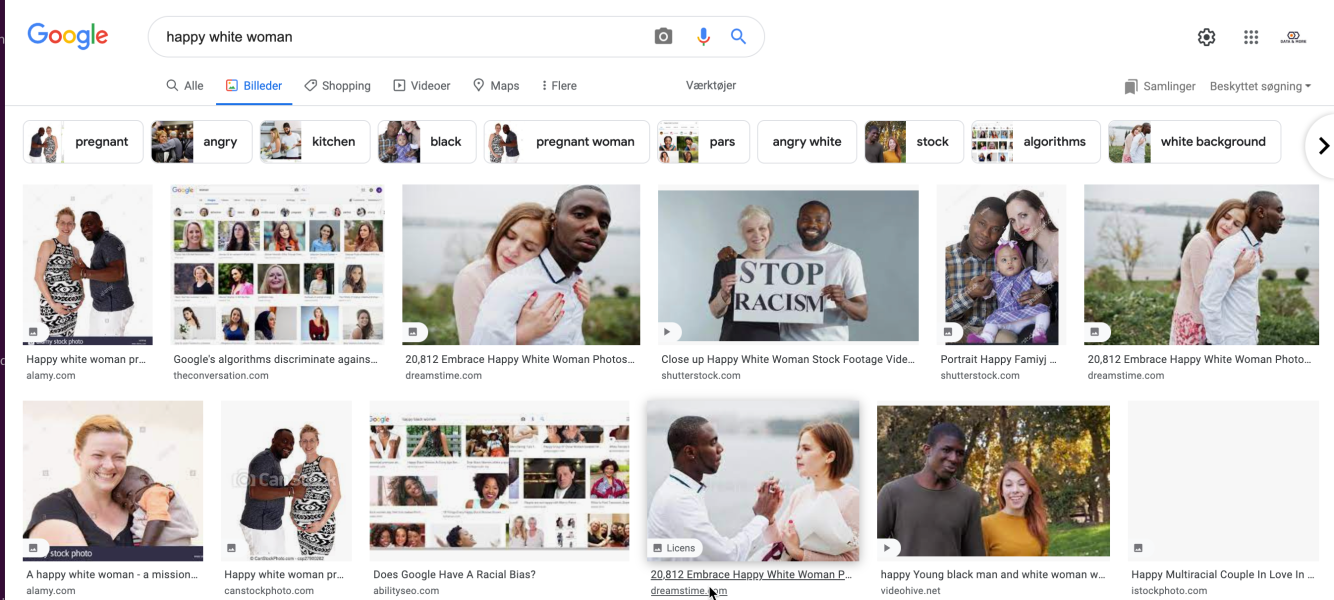The image size is (1334, 600).
Task: Open the settings gear icon
Action: 1207,37
